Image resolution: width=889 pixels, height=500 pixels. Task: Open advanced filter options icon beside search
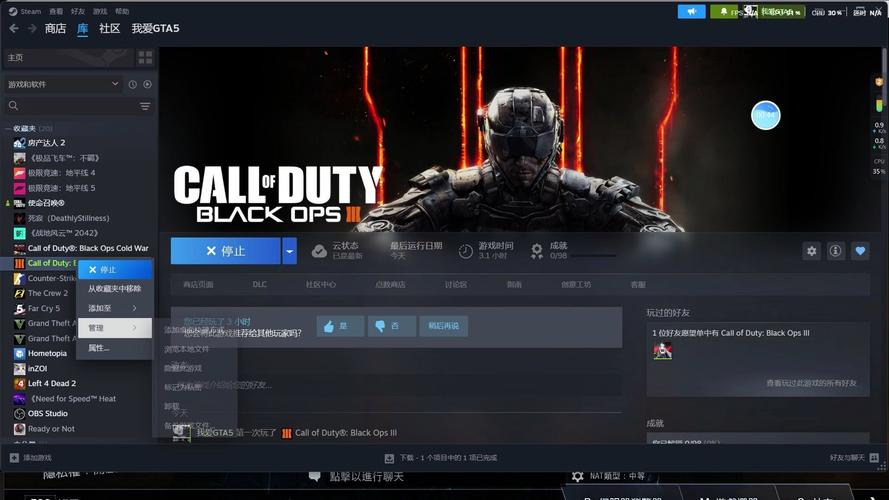coord(145,106)
